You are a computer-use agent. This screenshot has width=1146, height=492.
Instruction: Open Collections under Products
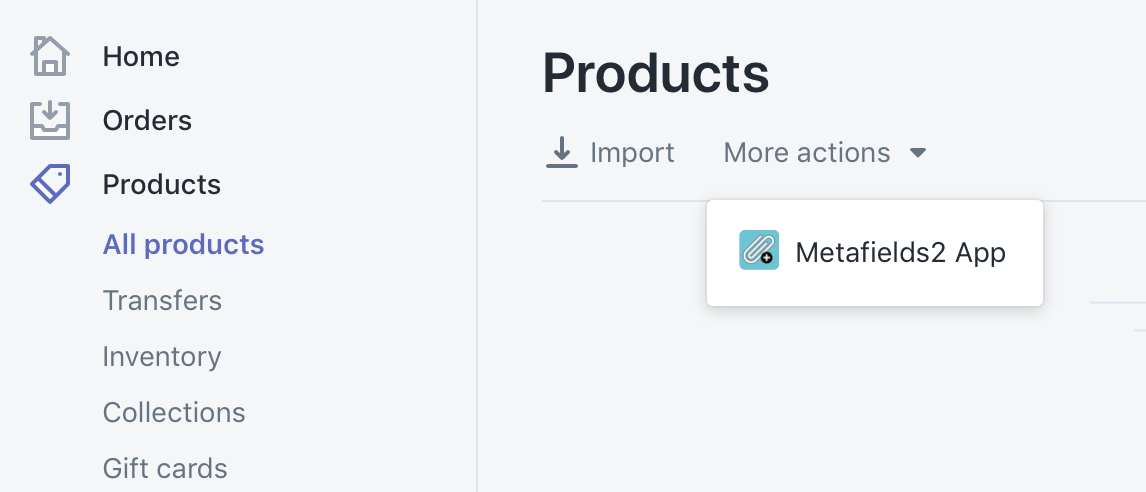(174, 413)
